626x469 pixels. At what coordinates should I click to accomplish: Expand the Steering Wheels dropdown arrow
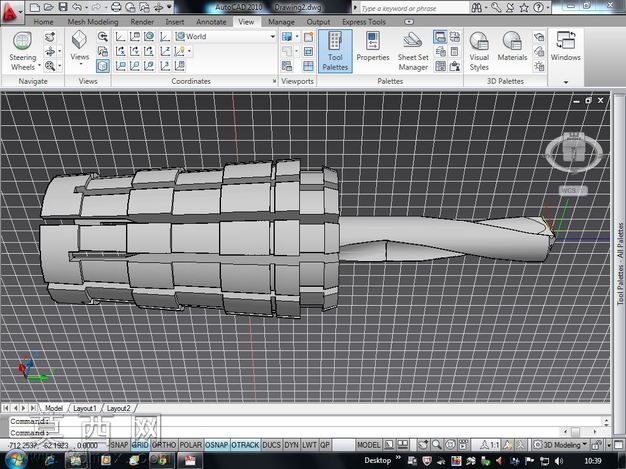[40, 66]
